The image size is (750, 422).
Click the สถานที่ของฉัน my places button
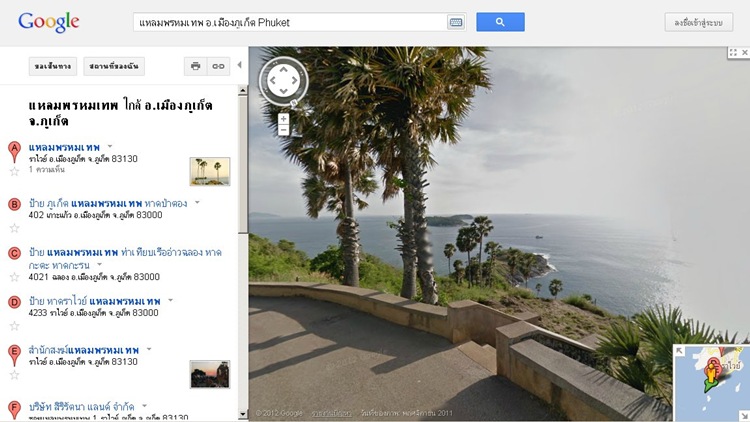pyautogui.click(x=114, y=66)
